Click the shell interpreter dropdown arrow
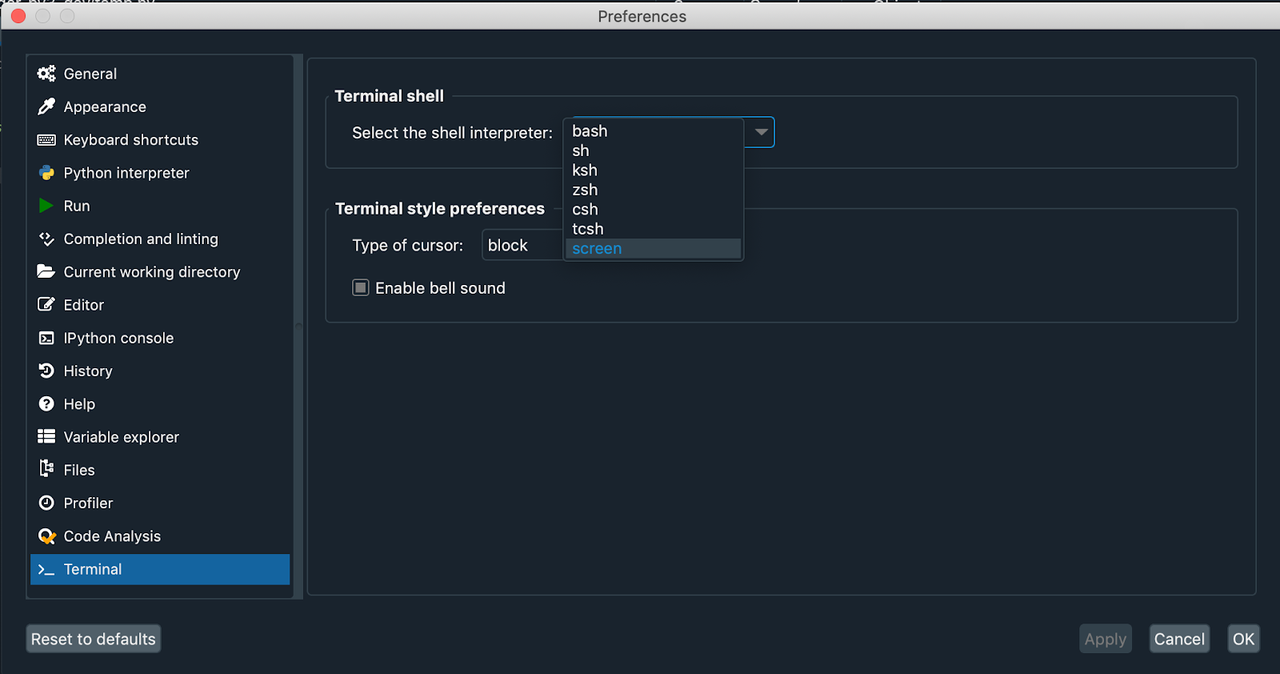 tap(761, 132)
